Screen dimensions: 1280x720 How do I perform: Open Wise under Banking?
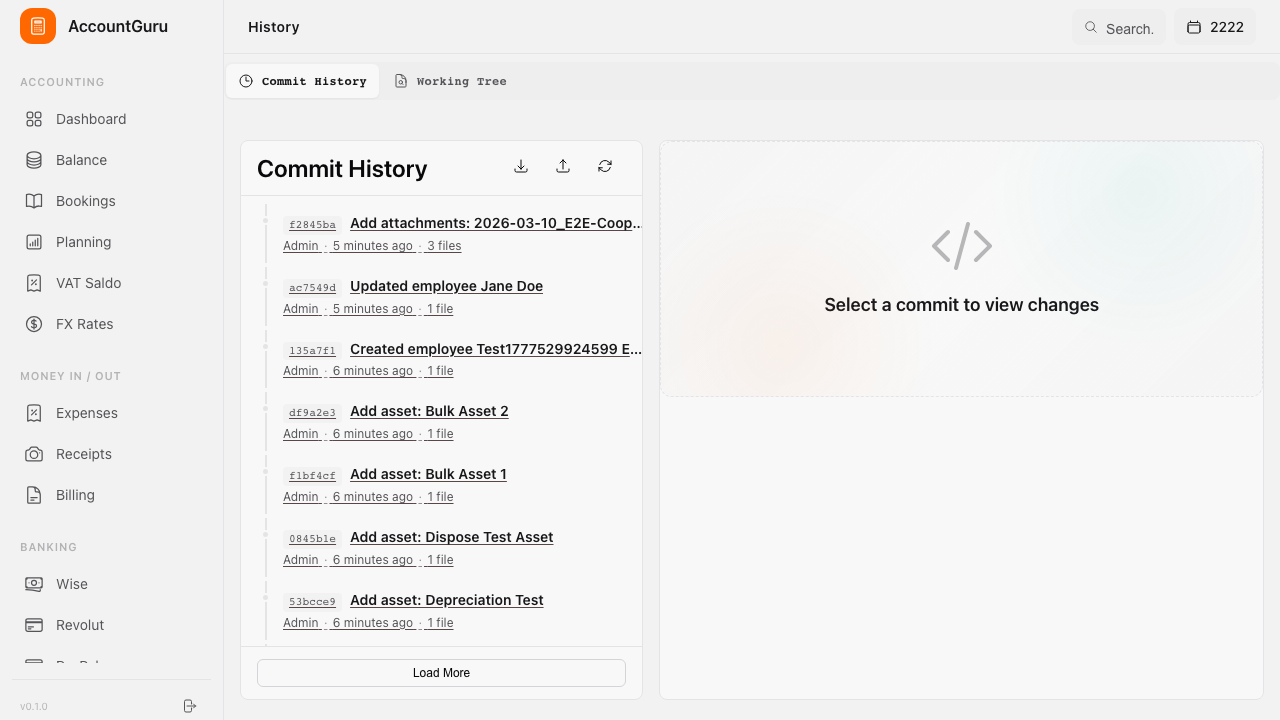111,584
